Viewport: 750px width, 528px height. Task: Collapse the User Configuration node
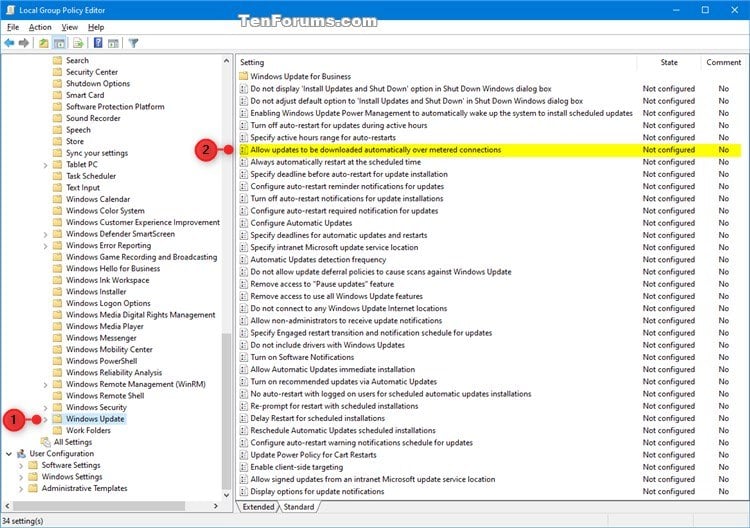pos(9,453)
